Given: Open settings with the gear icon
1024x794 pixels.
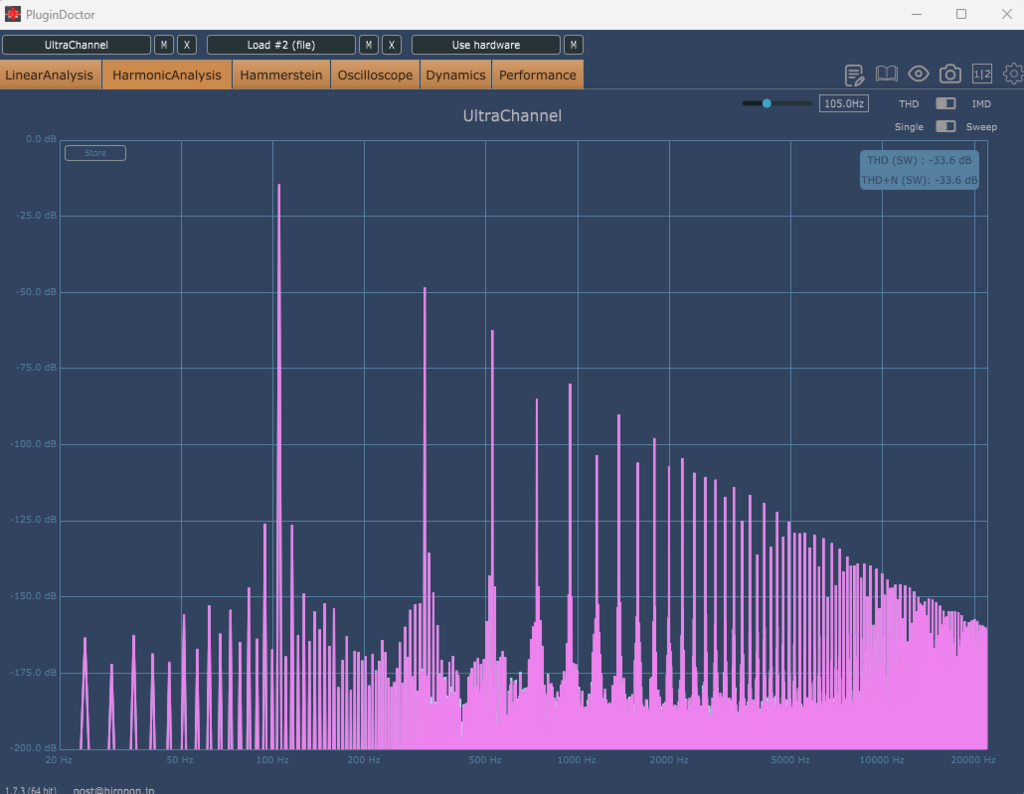Looking at the screenshot, I should coord(1014,74).
